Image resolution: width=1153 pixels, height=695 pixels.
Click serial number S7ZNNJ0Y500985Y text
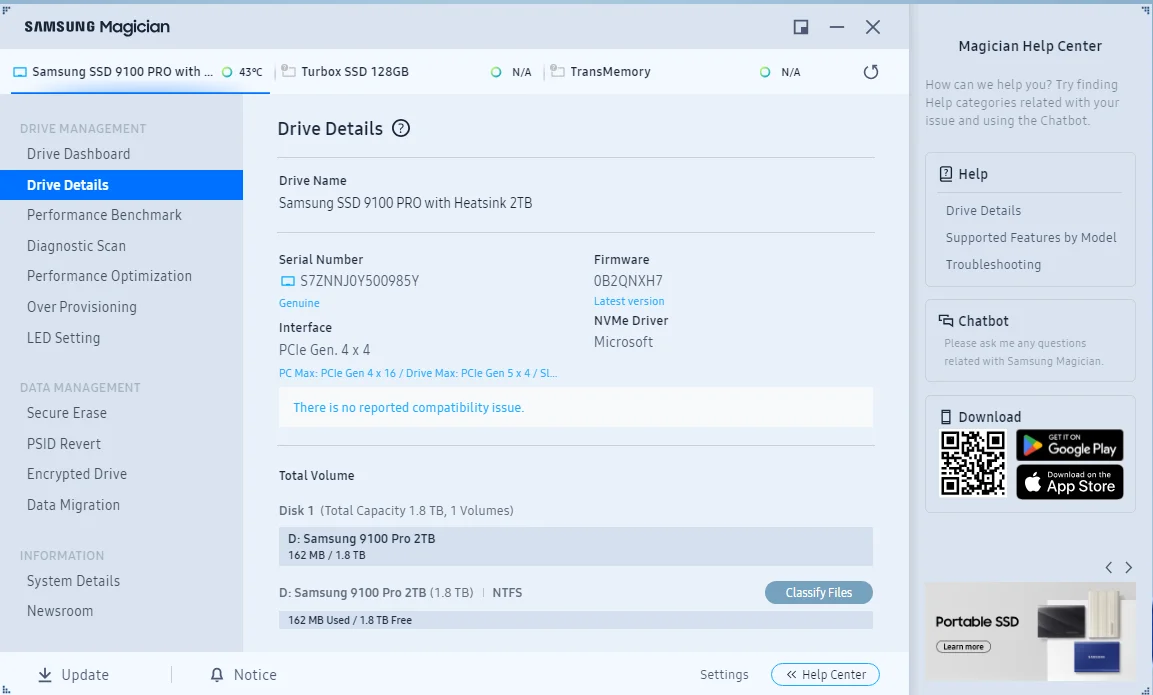[360, 281]
